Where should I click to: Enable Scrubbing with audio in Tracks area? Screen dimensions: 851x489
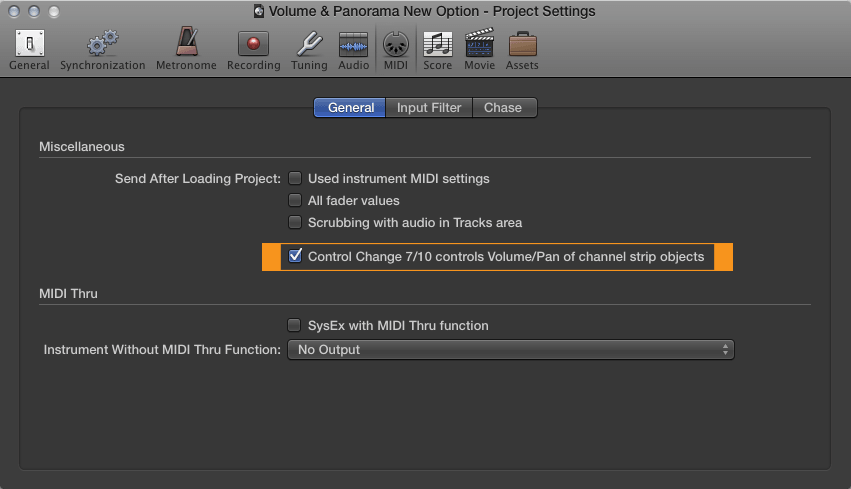point(295,222)
